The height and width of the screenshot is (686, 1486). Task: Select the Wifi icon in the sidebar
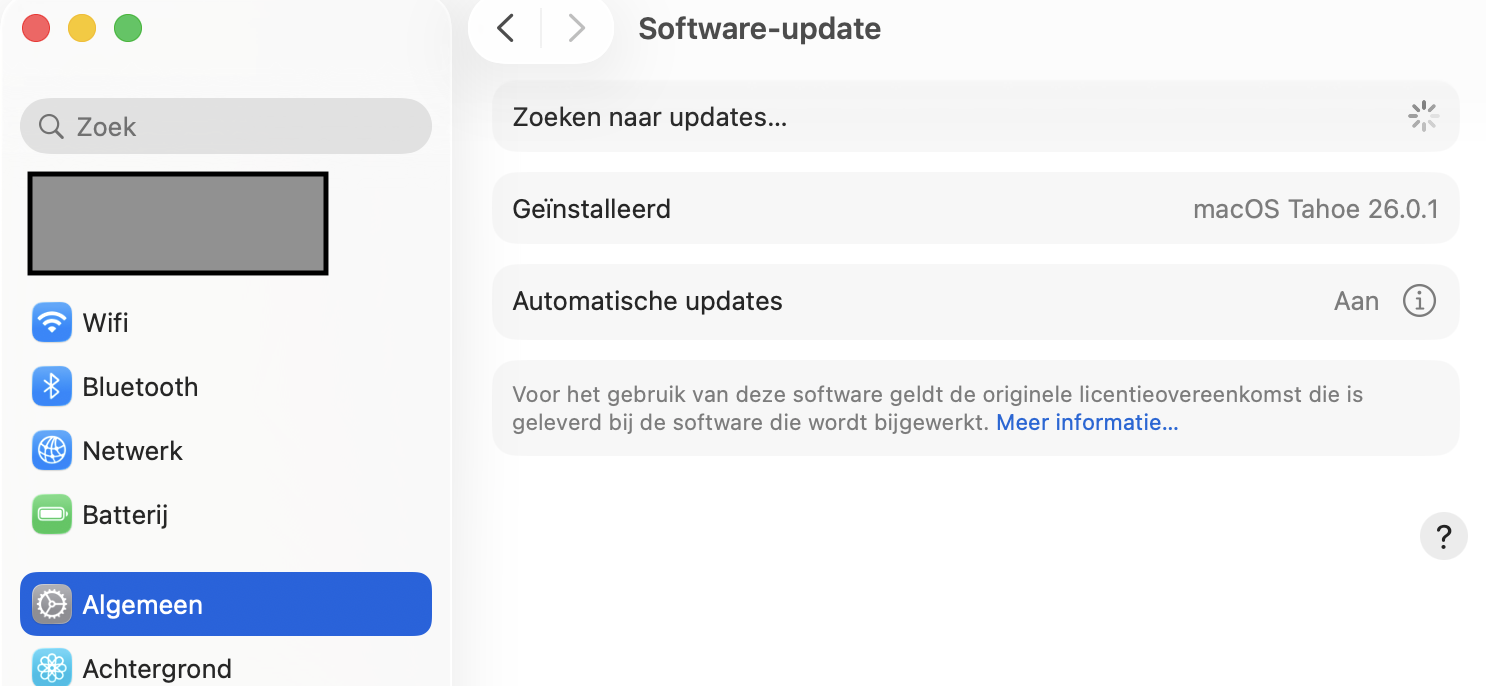pos(51,322)
